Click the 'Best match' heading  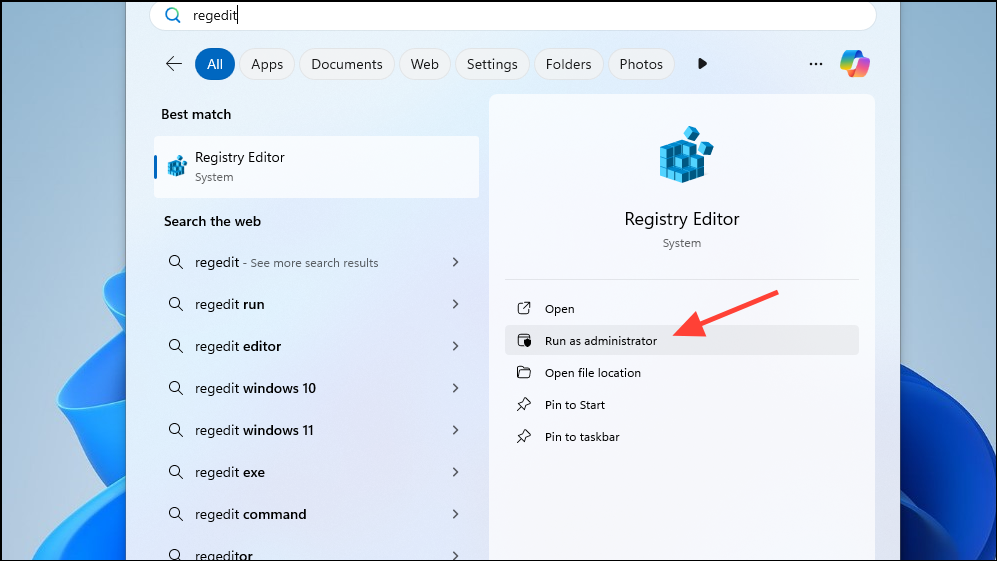(x=196, y=114)
